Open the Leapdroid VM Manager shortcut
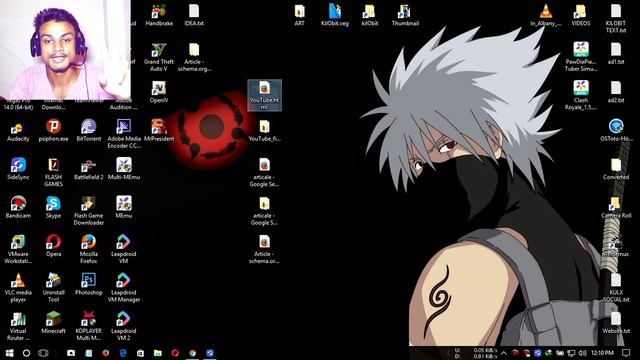This screenshot has height=360, width=640. point(124,288)
